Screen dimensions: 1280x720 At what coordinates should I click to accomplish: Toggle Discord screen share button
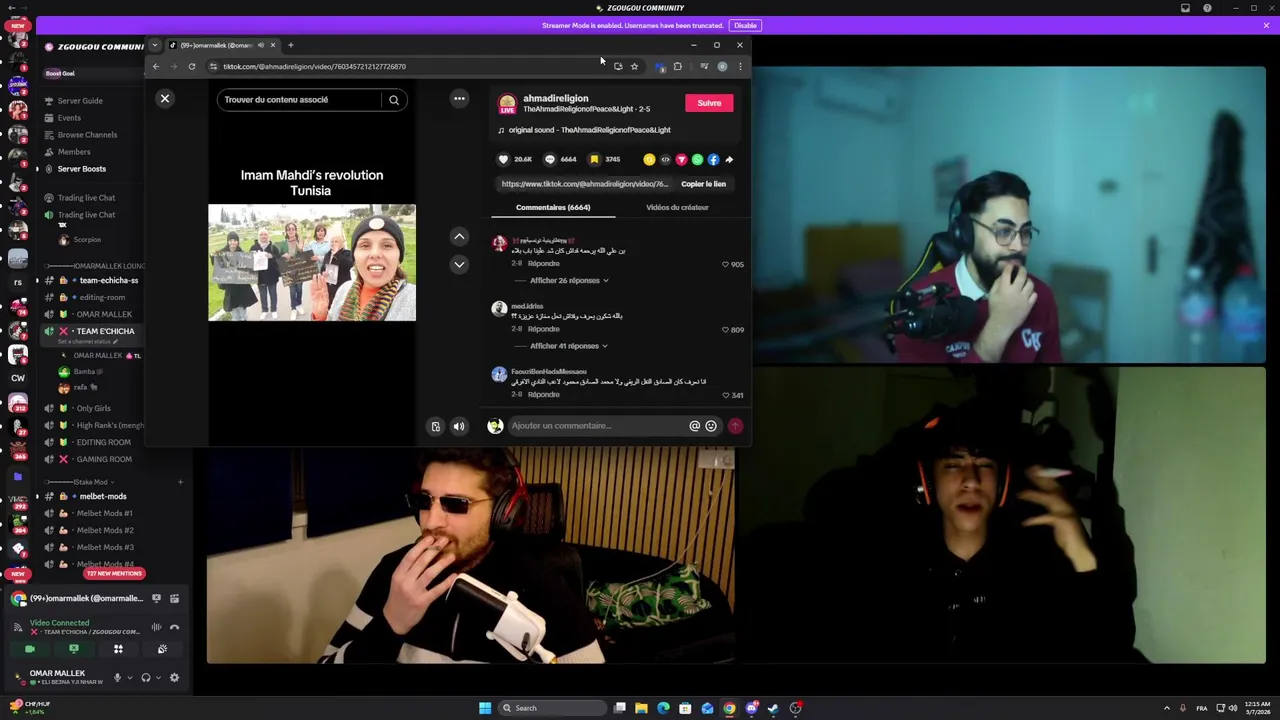(x=74, y=649)
